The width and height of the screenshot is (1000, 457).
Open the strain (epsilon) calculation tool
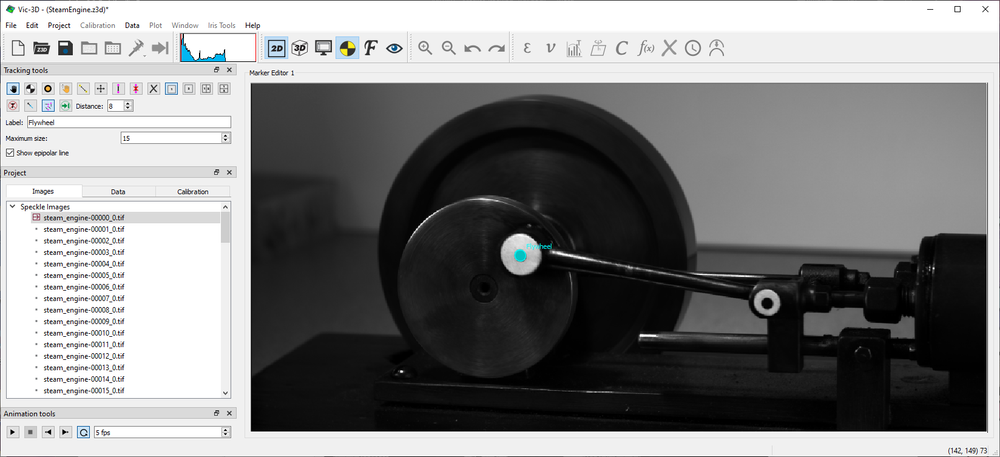[527, 48]
